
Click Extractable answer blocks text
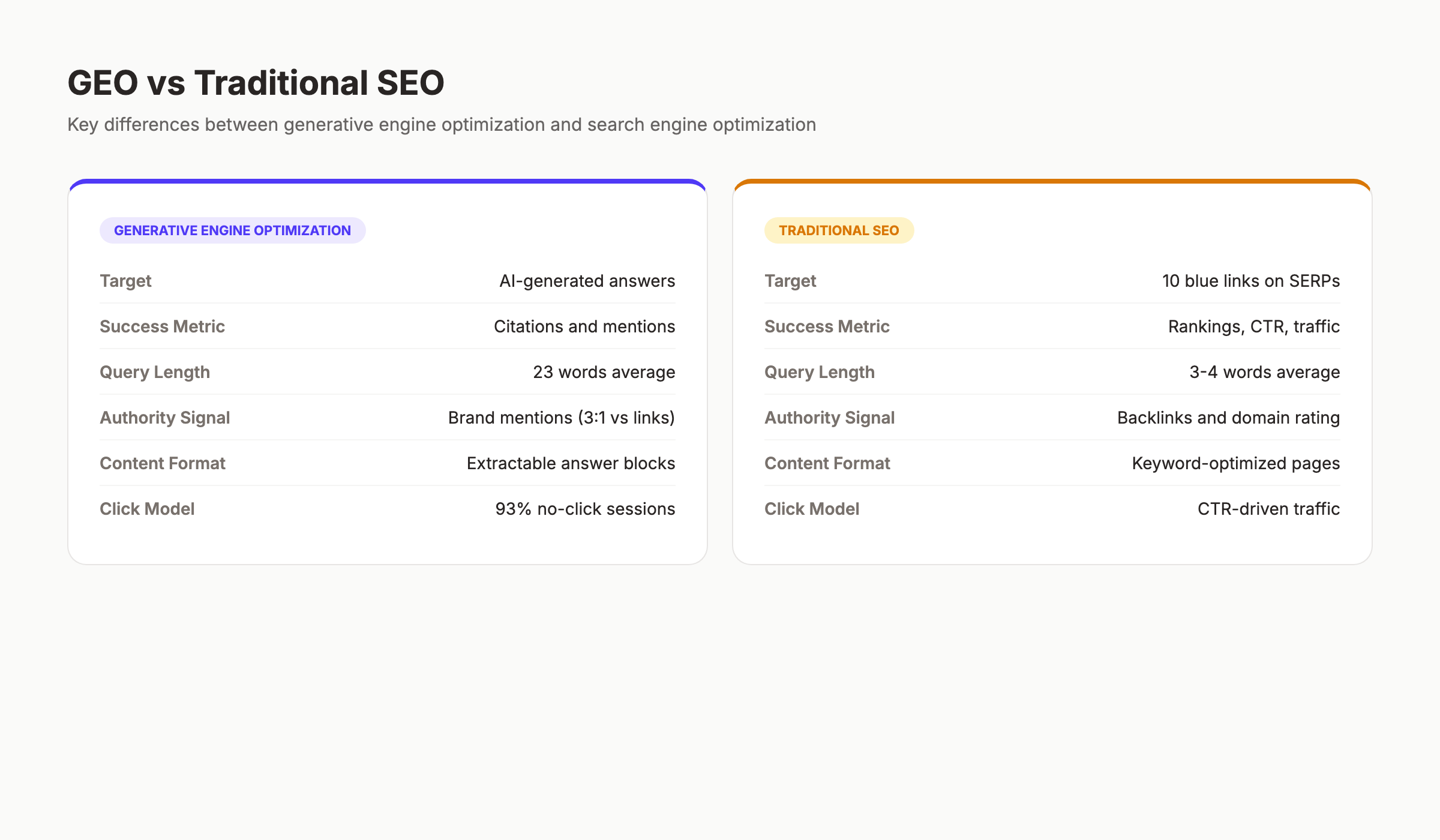(571, 463)
